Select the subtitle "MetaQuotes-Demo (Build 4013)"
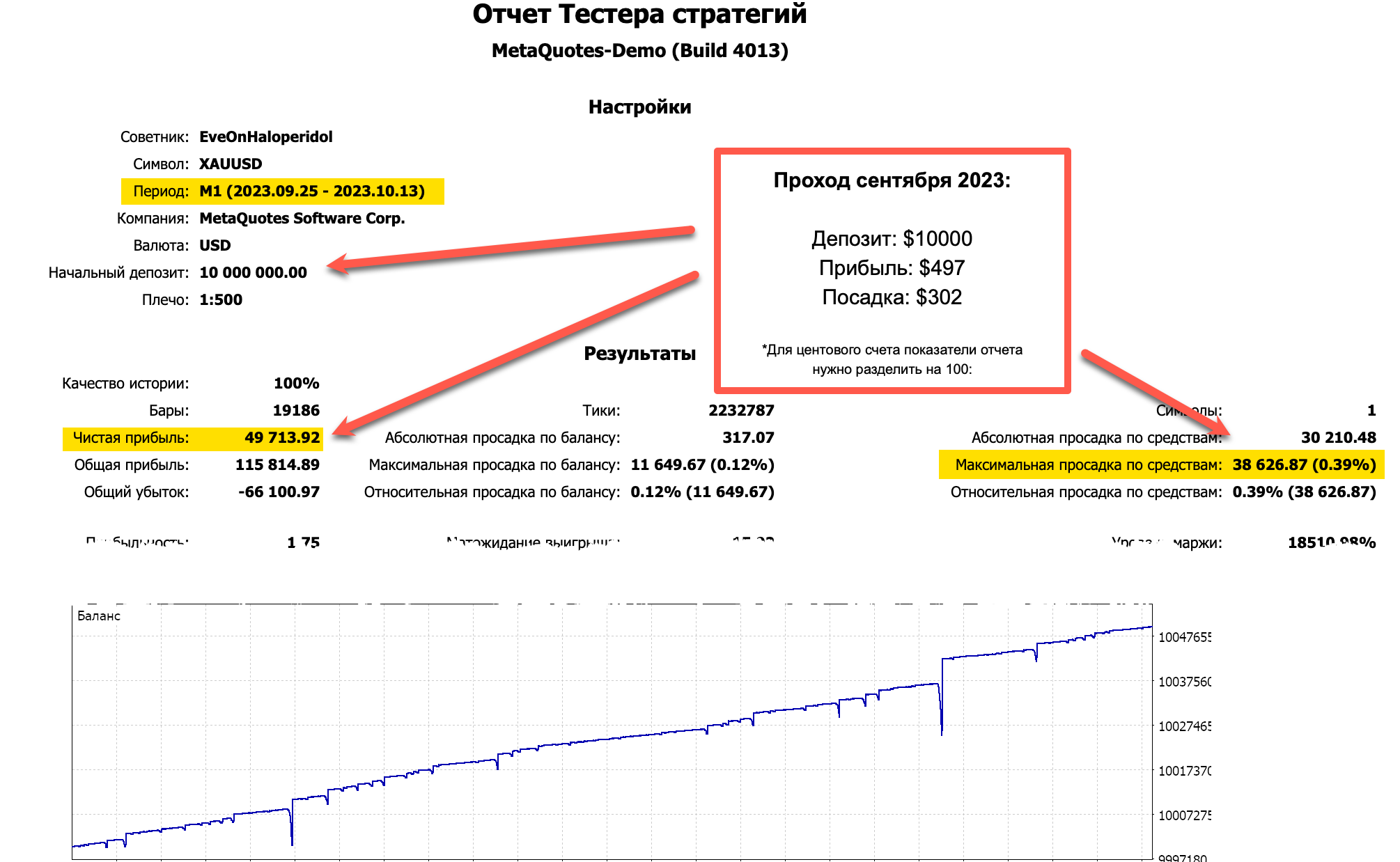This screenshot has width=1400, height=862. click(639, 49)
